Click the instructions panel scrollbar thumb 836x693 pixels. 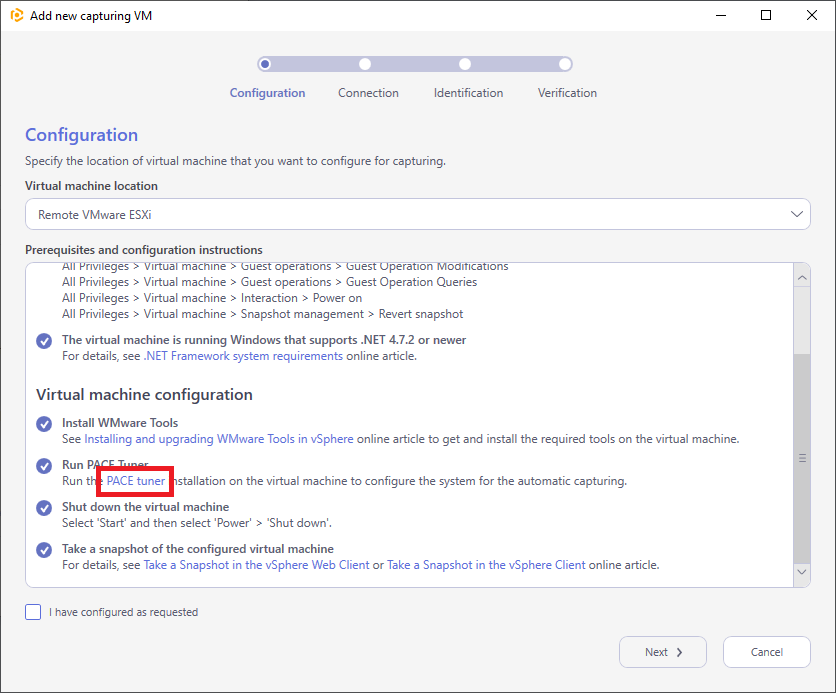point(802,458)
